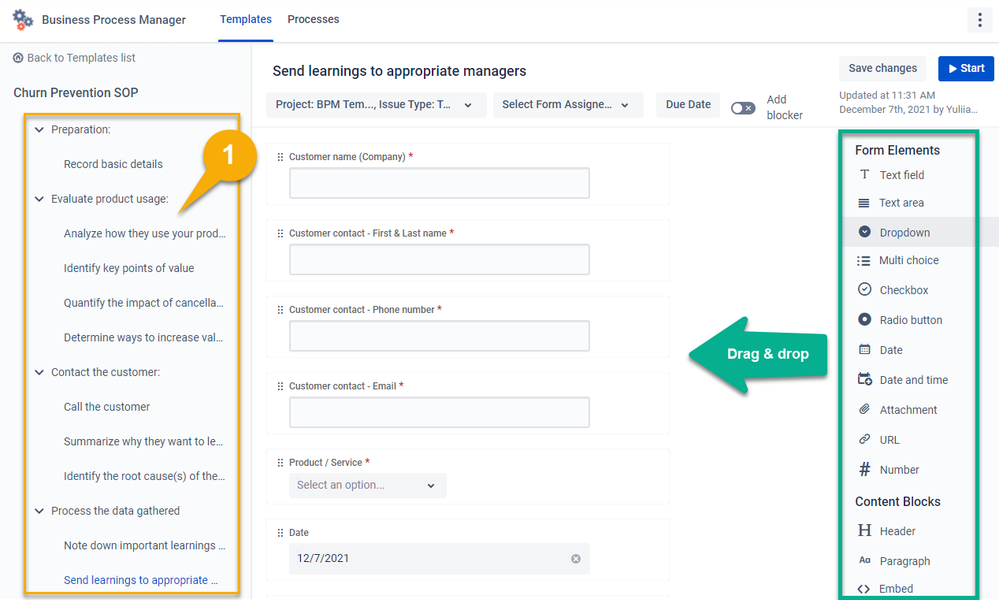Switch to the Processes tab

[313, 19]
